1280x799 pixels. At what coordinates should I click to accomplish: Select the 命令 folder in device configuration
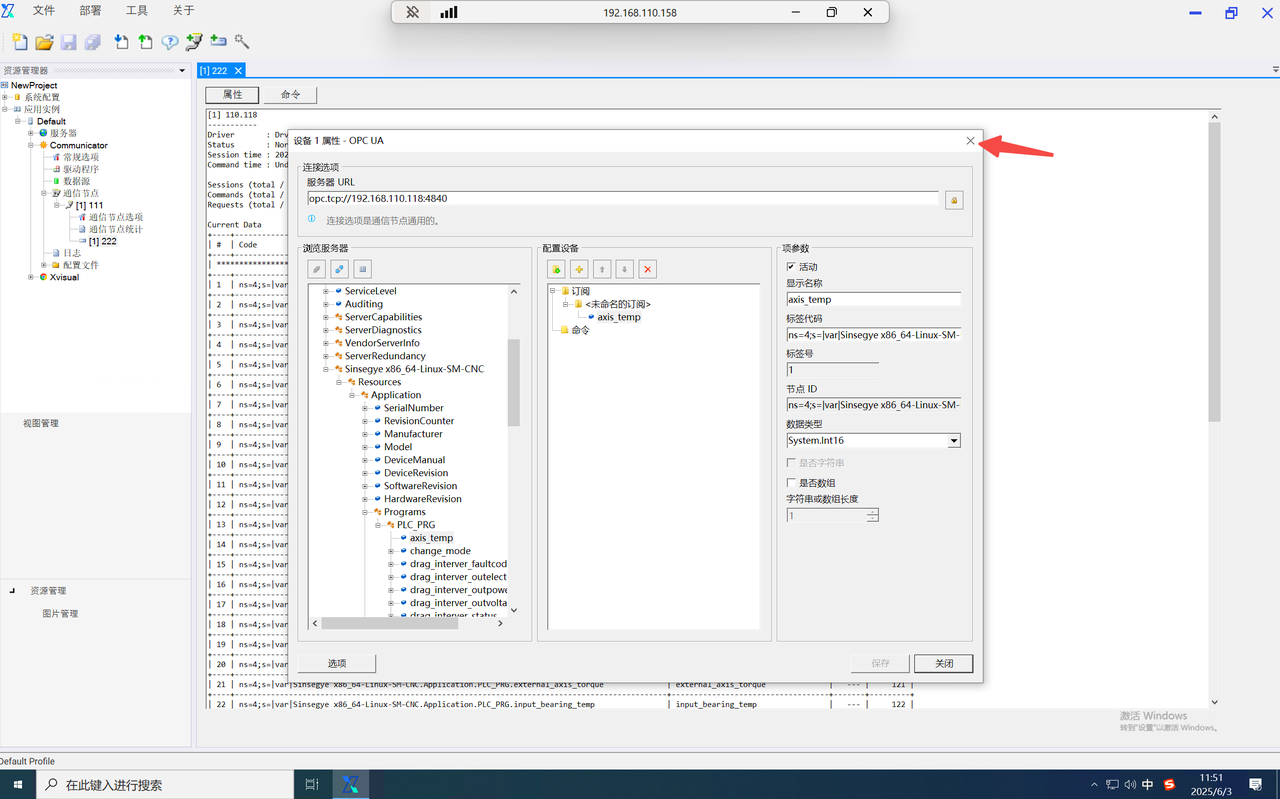pyautogui.click(x=580, y=330)
